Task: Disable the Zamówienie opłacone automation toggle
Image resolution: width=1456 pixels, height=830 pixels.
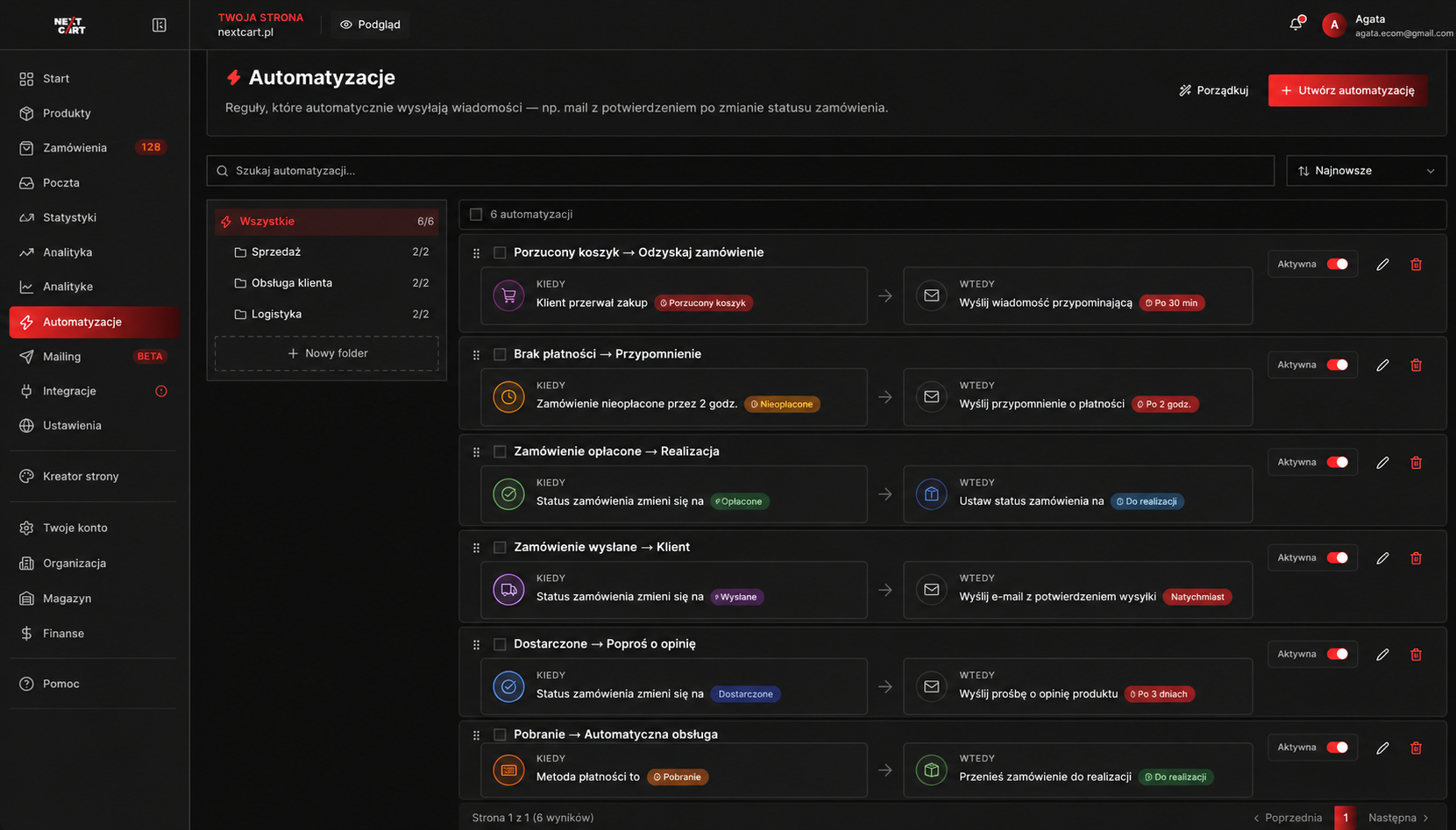Action: click(x=1337, y=462)
